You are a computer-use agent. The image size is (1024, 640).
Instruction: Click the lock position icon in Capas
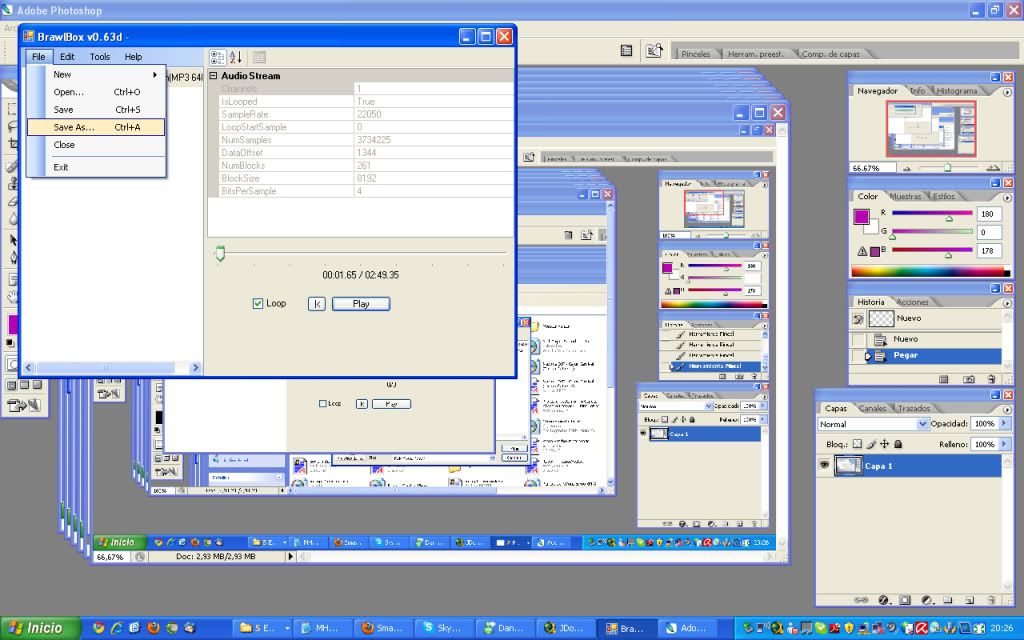pyautogui.click(x=884, y=444)
